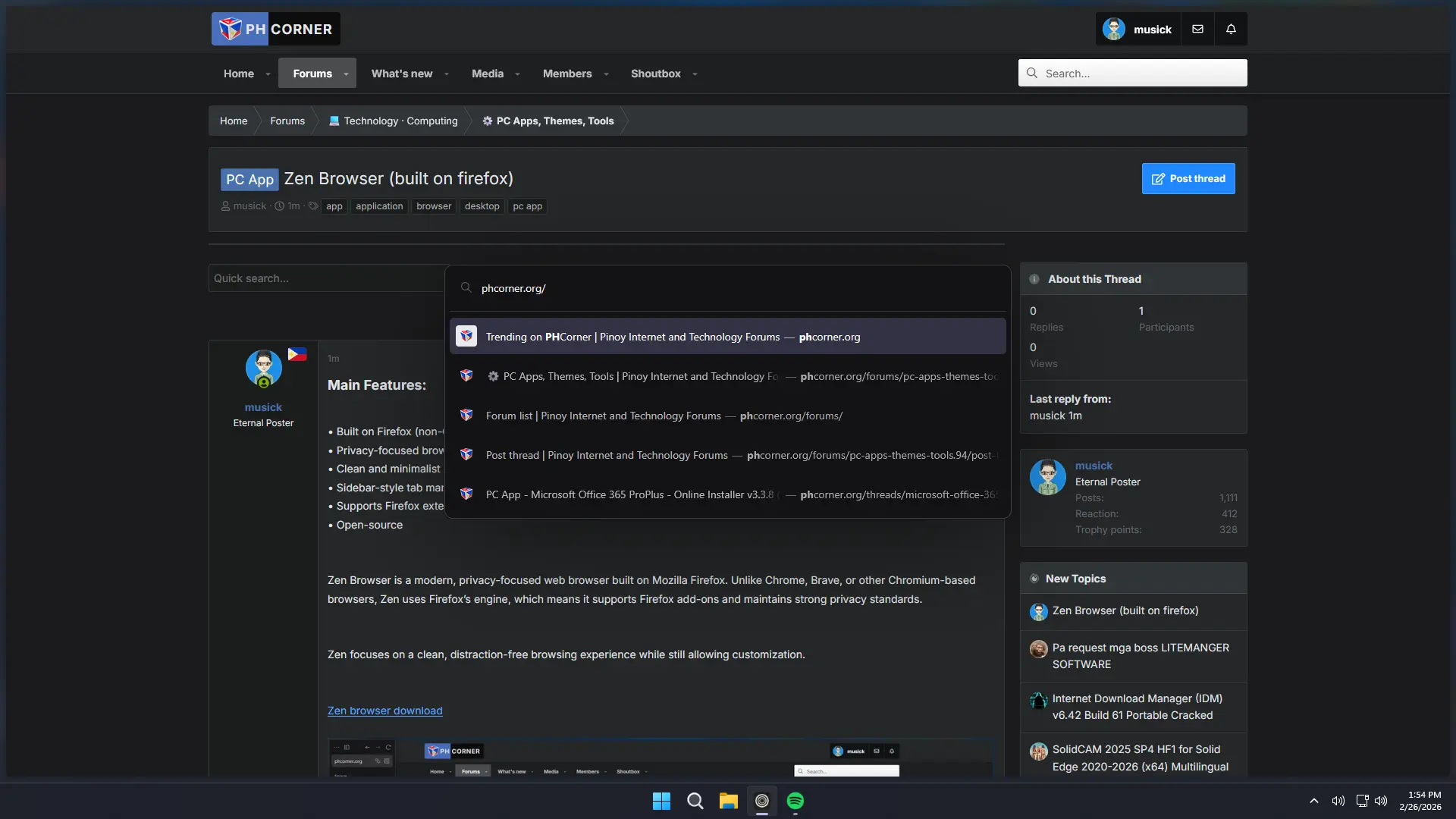
Task: Open Pa request mga boss LITEMANGER topic
Action: 1141,656
